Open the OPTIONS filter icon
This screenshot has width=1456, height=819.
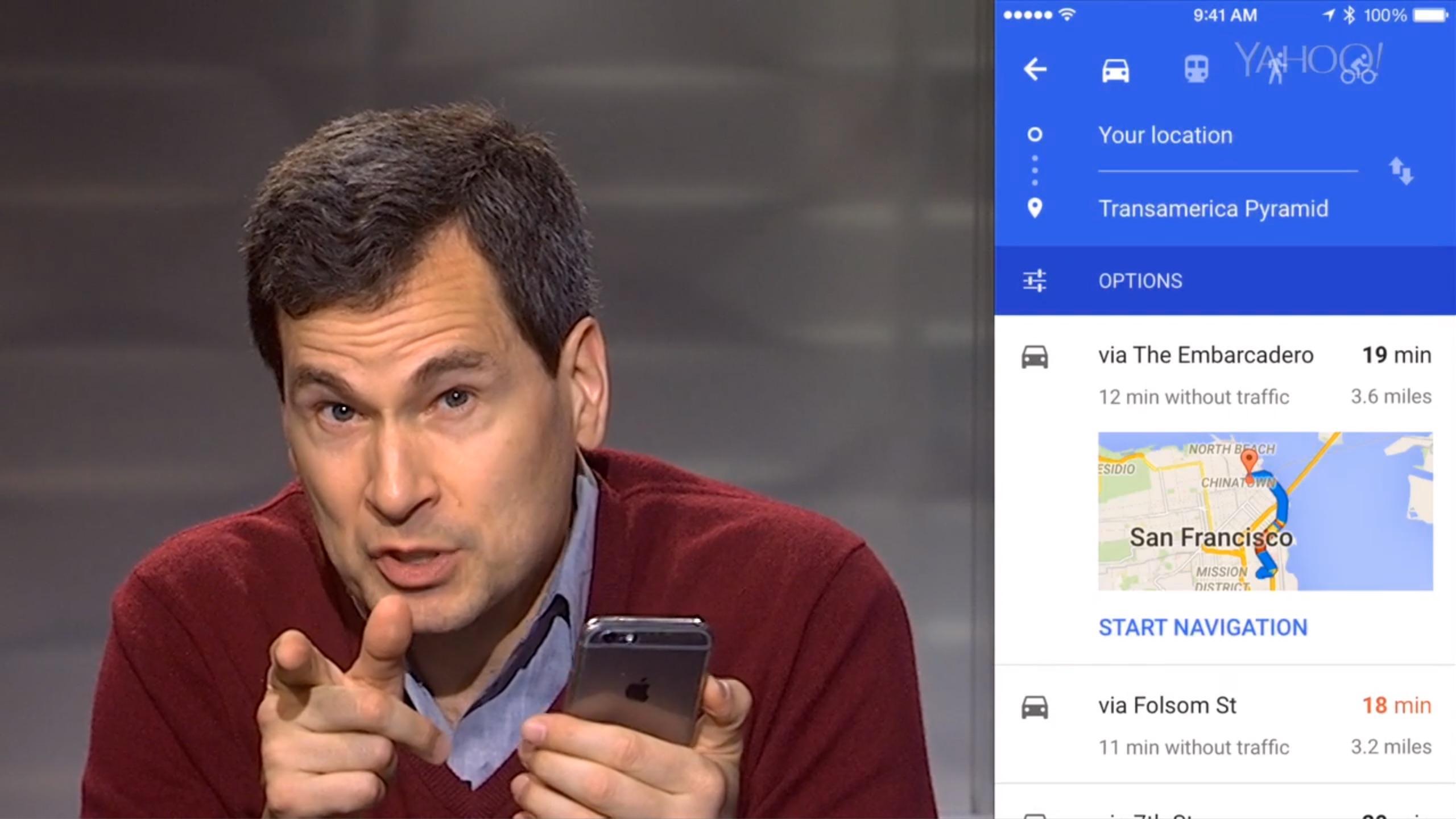[x=1035, y=280]
